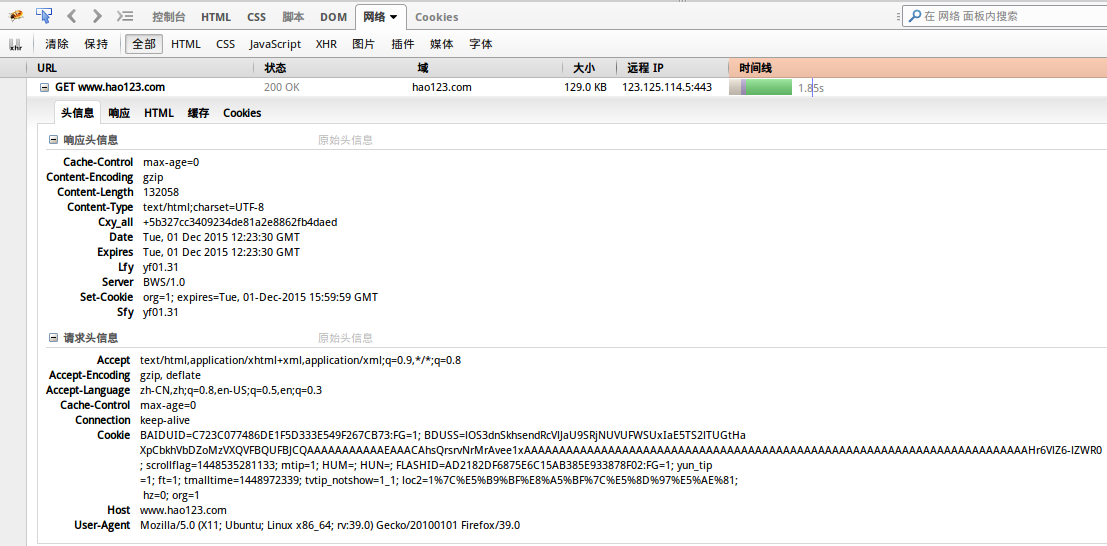The height and width of the screenshot is (546, 1107).
Task: Focus the 在 网络 面板内搜索 search field
Action: click(x=1004, y=16)
